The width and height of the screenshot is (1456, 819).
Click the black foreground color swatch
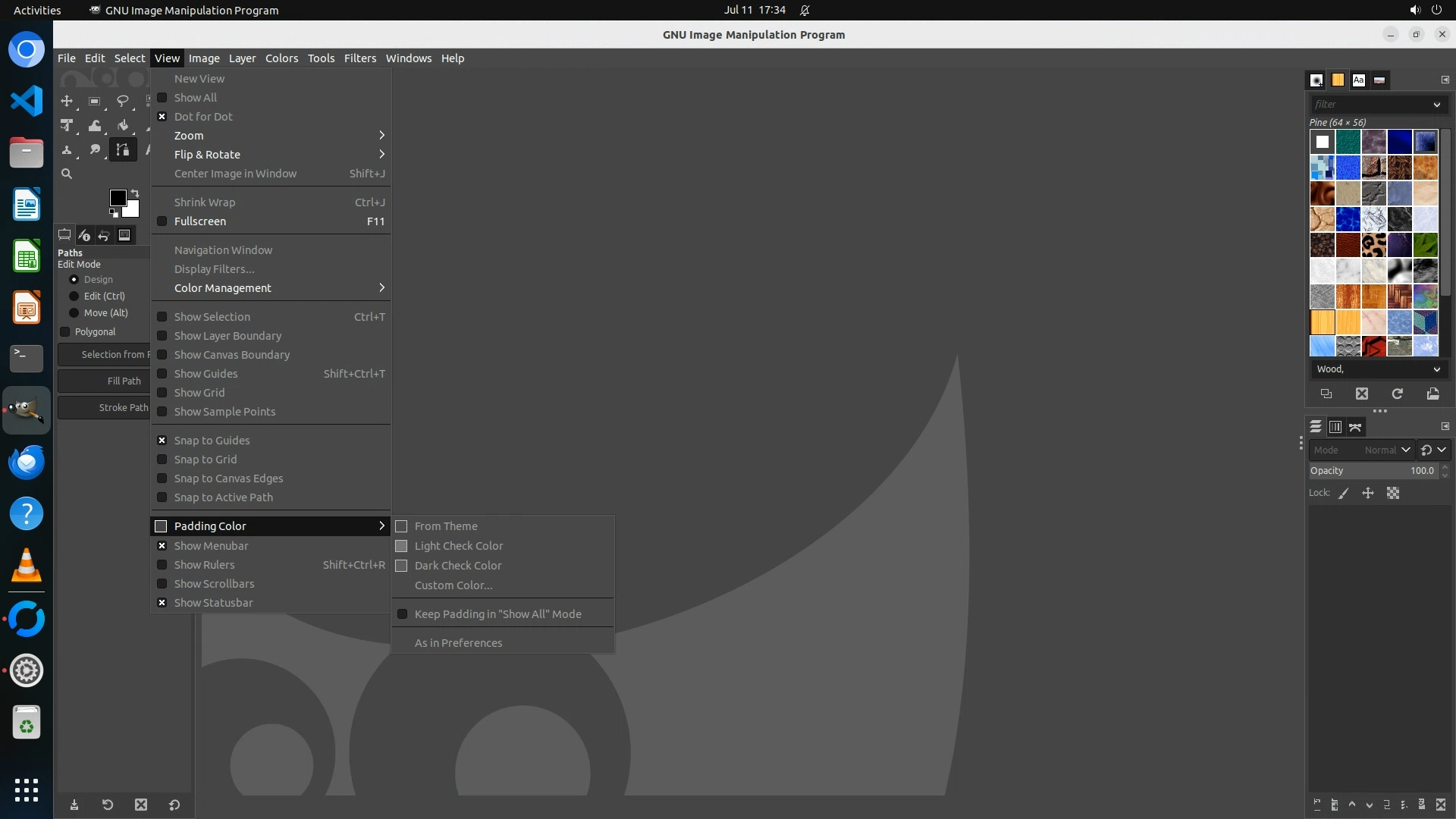[x=117, y=198]
